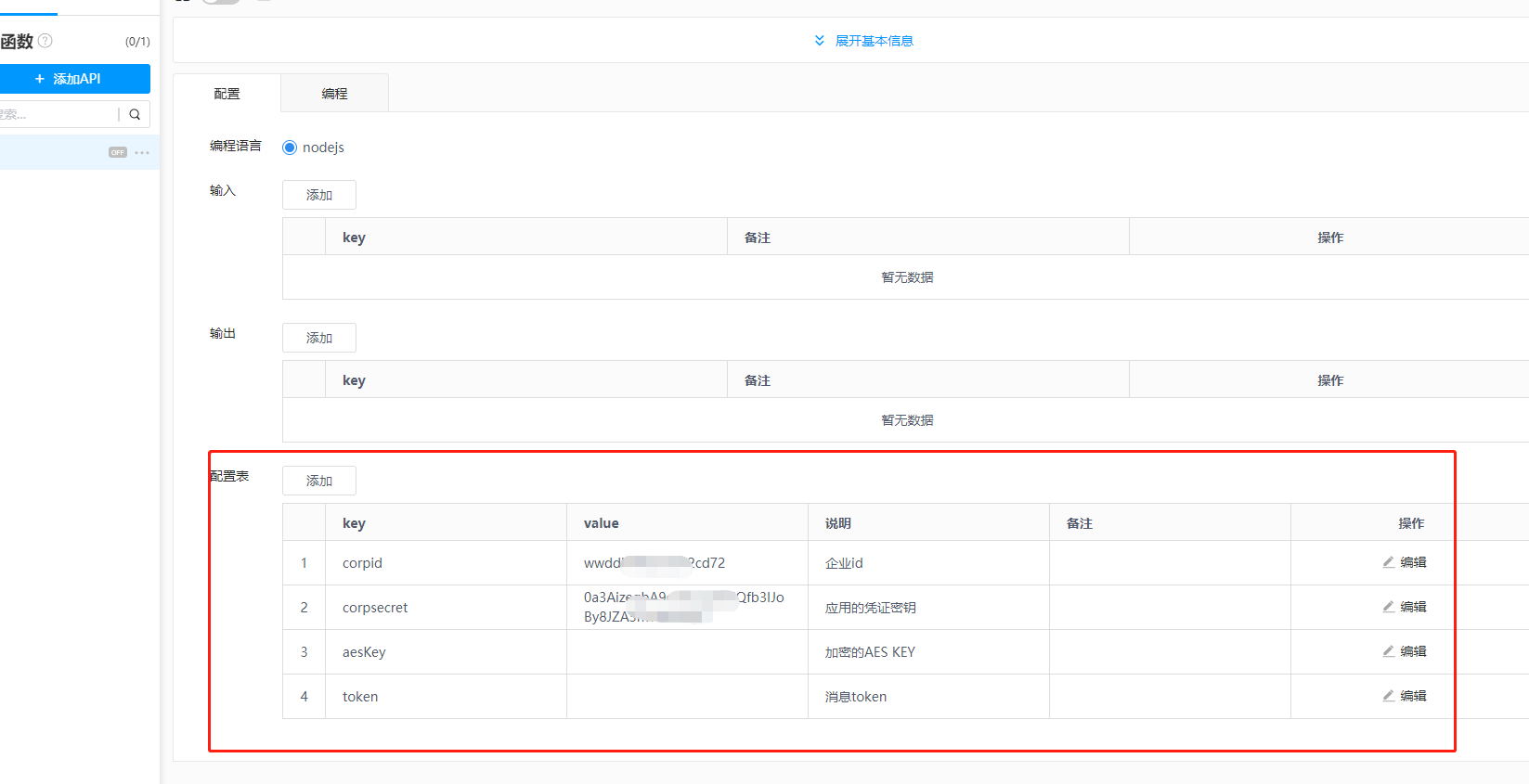Open the help question mark icon beside 函数
Viewport: 1529px width, 784px height.
tap(45, 41)
